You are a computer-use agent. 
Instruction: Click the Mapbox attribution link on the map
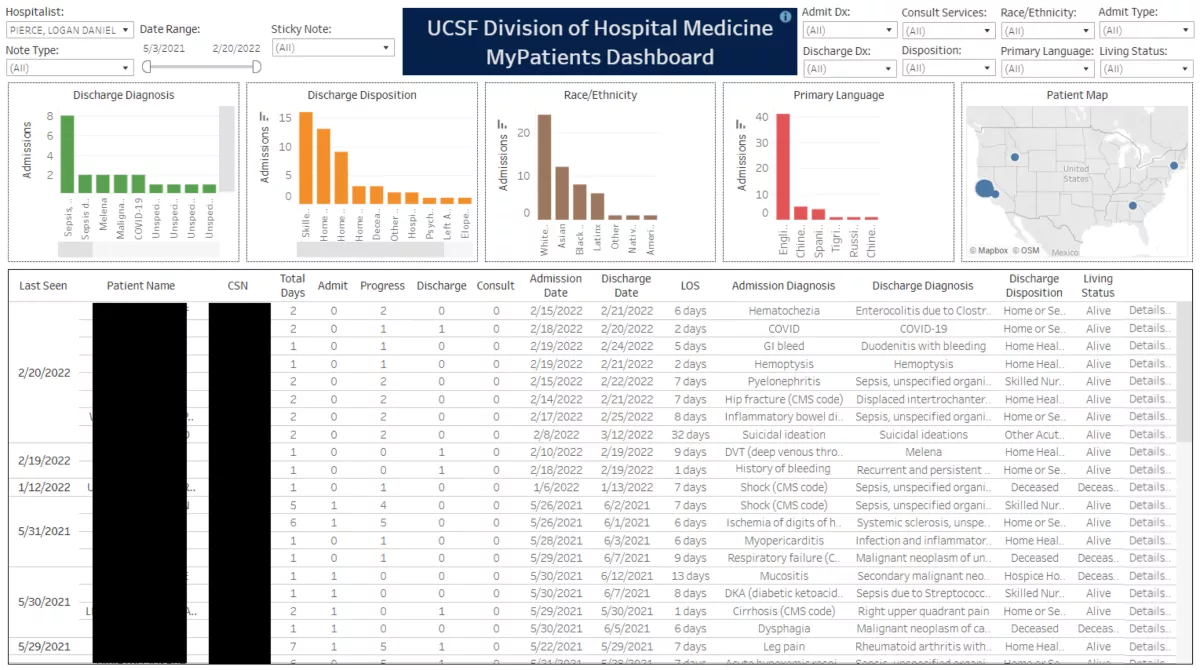pos(989,250)
